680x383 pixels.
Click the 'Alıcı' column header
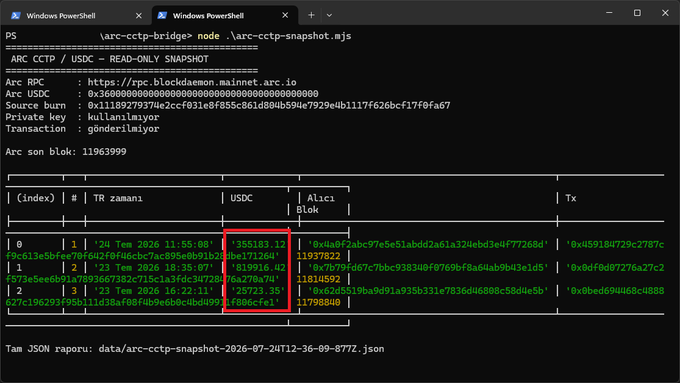point(320,198)
